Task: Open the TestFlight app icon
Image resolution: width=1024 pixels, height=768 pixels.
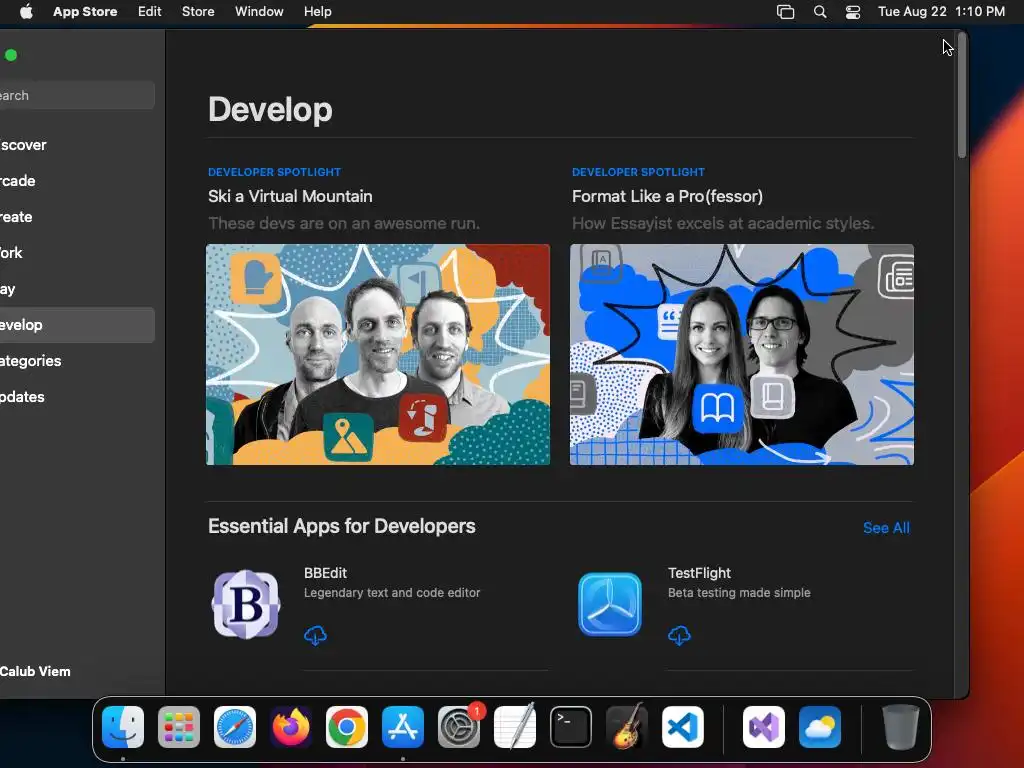Action: point(610,604)
